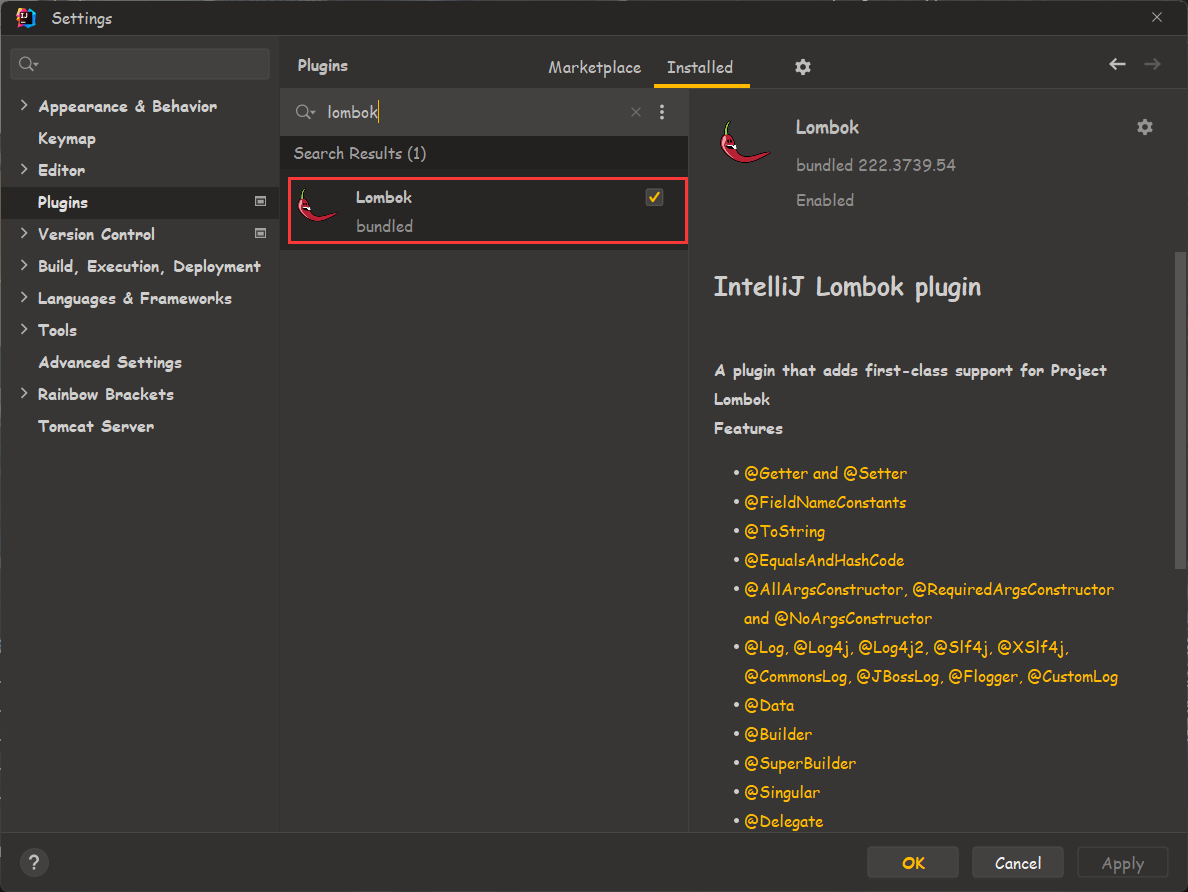Close the Settings dialog
This screenshot has height=892, width=1188.
click(x=1156, y=17)
